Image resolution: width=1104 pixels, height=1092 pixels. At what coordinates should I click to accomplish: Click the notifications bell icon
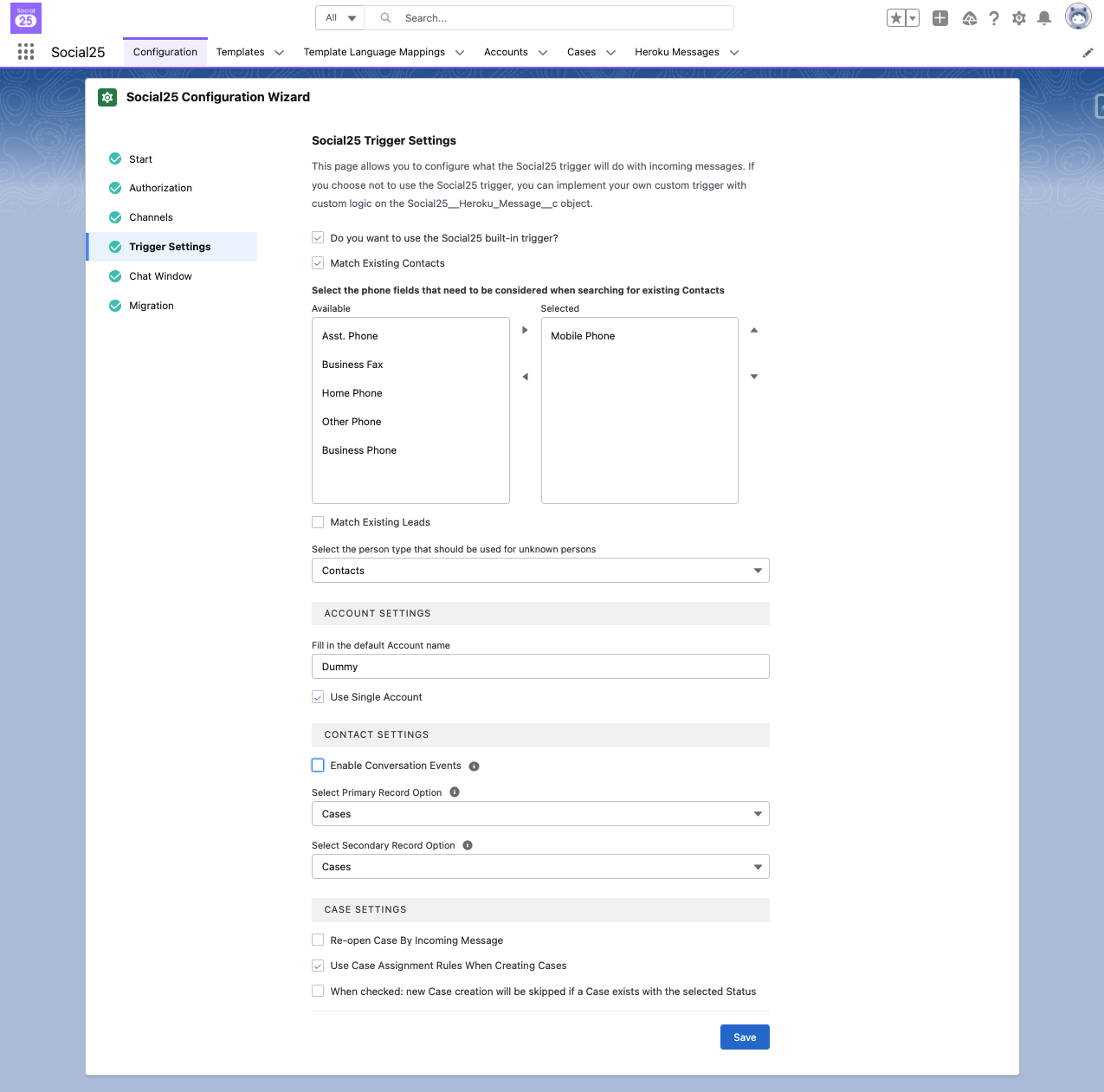(1044, 18)
